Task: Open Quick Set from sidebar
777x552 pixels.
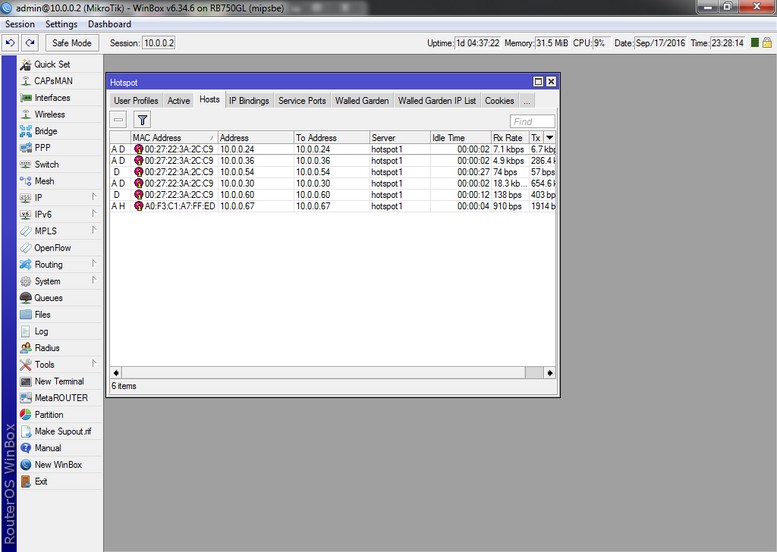Action: [52, 64]
